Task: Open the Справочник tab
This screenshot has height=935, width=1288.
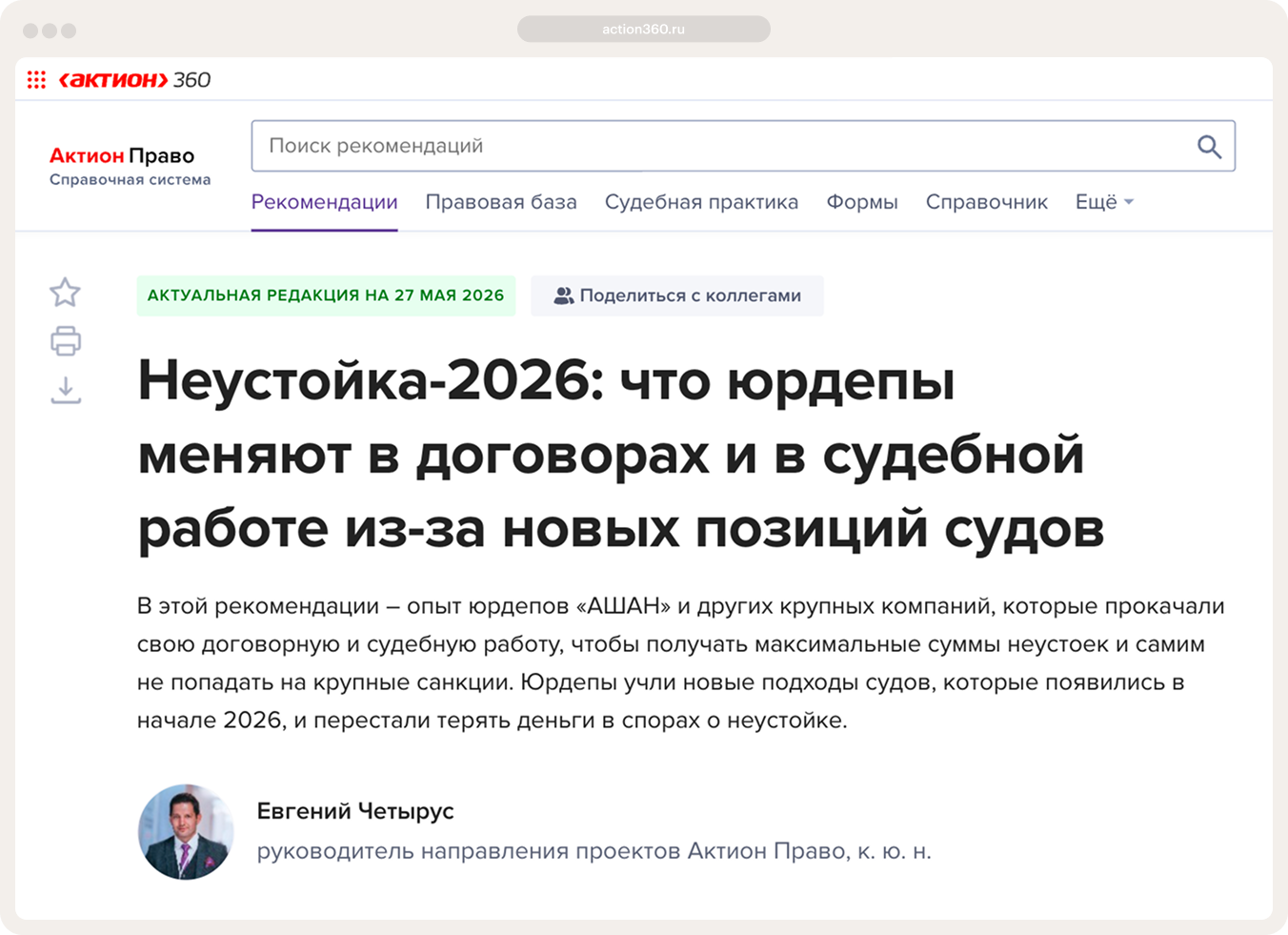Action: (x=987, y=202)
